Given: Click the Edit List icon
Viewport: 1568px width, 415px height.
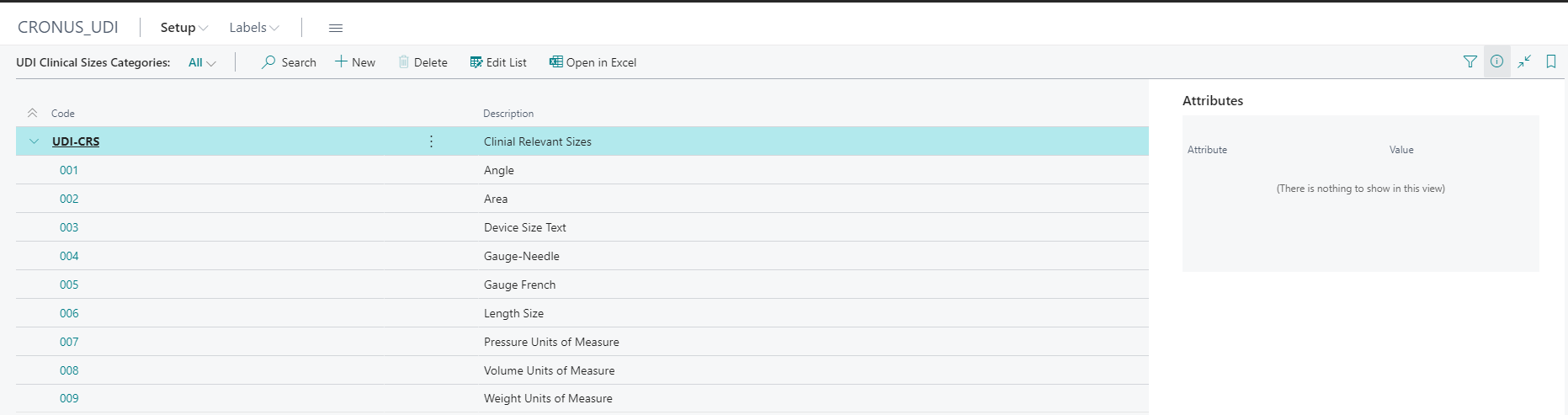Looking at the screenshot, I should pos(476,62).
